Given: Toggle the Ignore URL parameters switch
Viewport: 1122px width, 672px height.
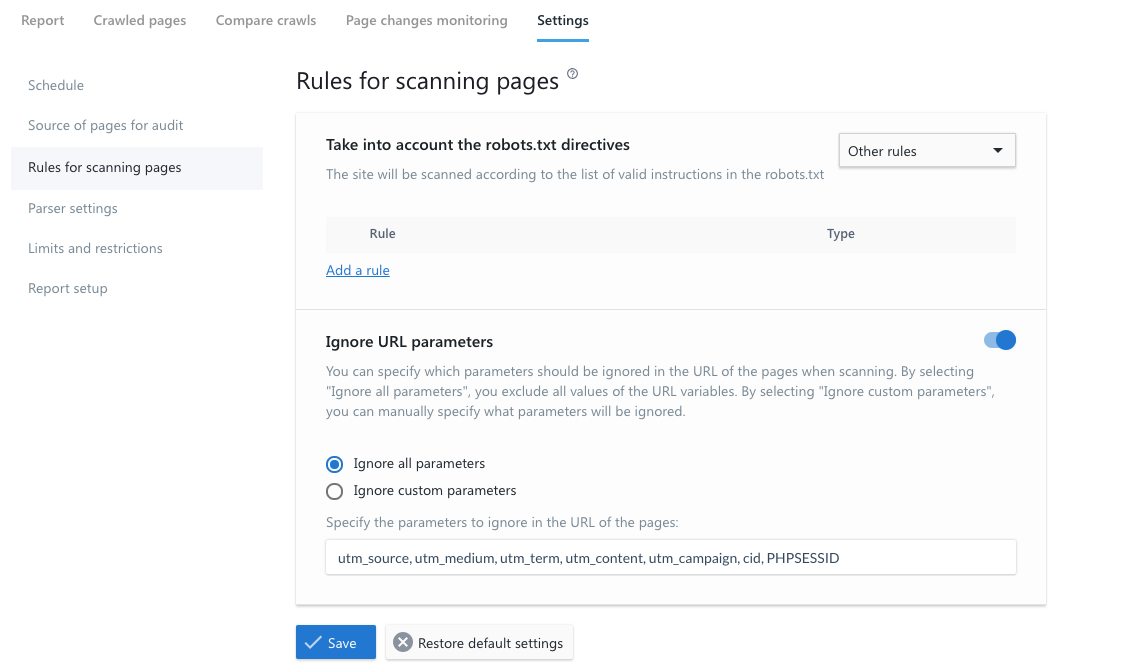Looking at the screenshot, I should tap(1000, 341).
